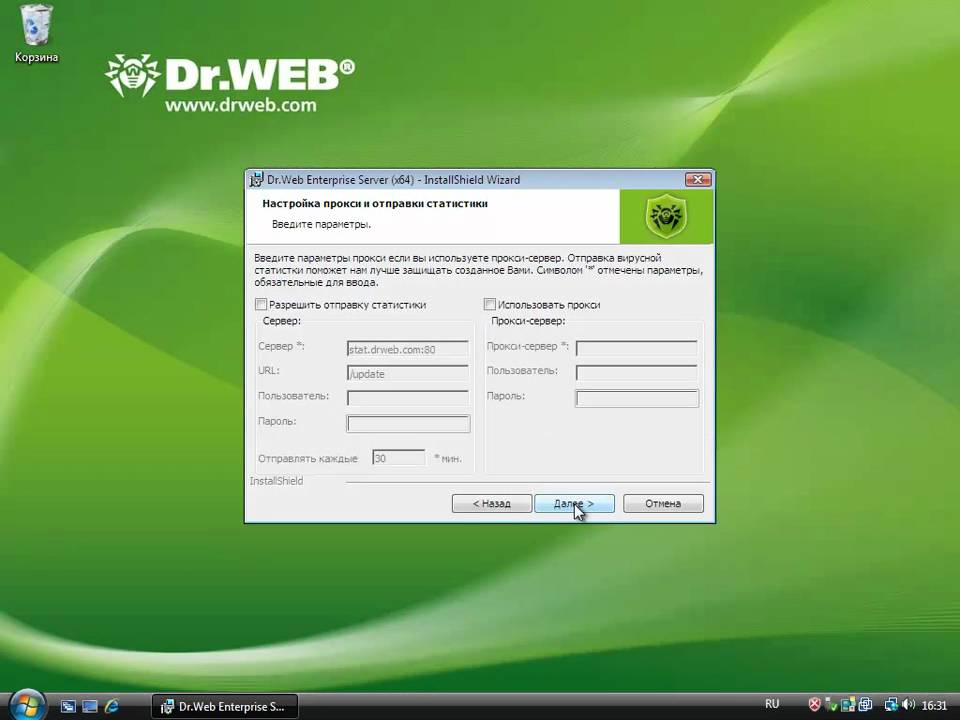Viewport: 960px width, 720px height.
Task: Proceed with the 'Далее >' button
Action: click(x=574, y=503)
